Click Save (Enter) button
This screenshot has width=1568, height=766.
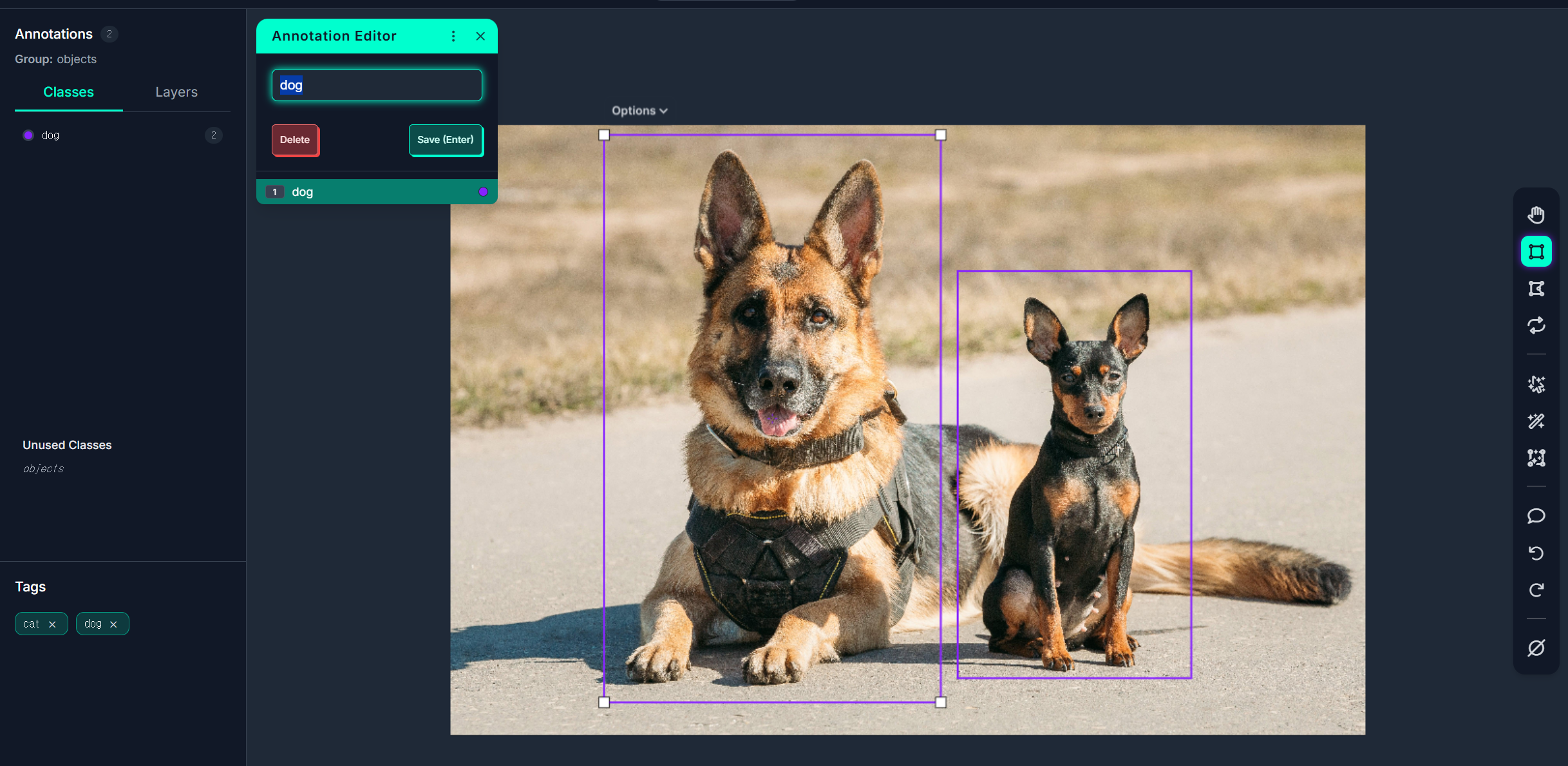(445, 140)
